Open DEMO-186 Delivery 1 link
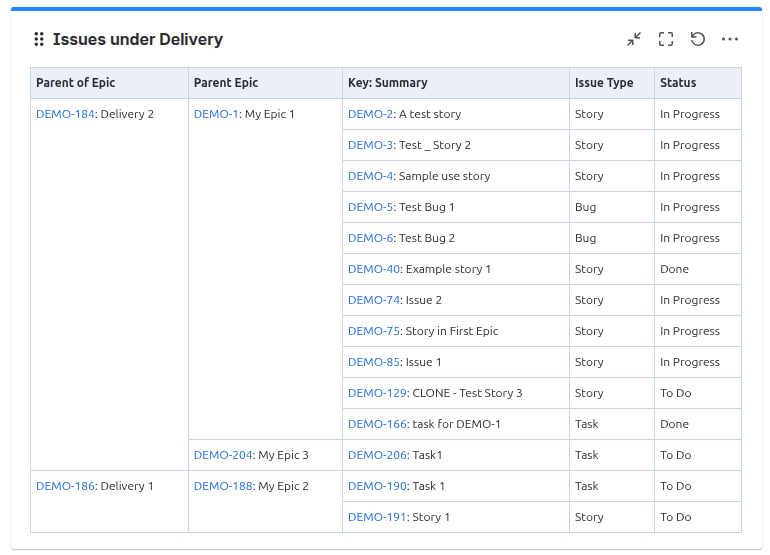The image size is (770, 555). point(65,486)
